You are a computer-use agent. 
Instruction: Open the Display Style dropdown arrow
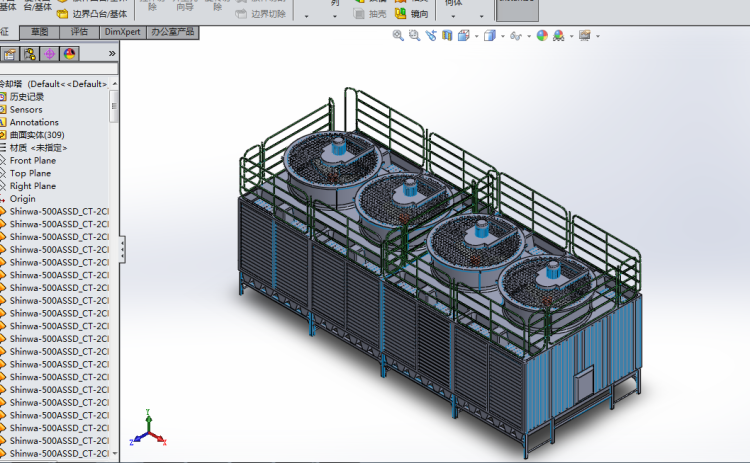(x=501, y=36)
